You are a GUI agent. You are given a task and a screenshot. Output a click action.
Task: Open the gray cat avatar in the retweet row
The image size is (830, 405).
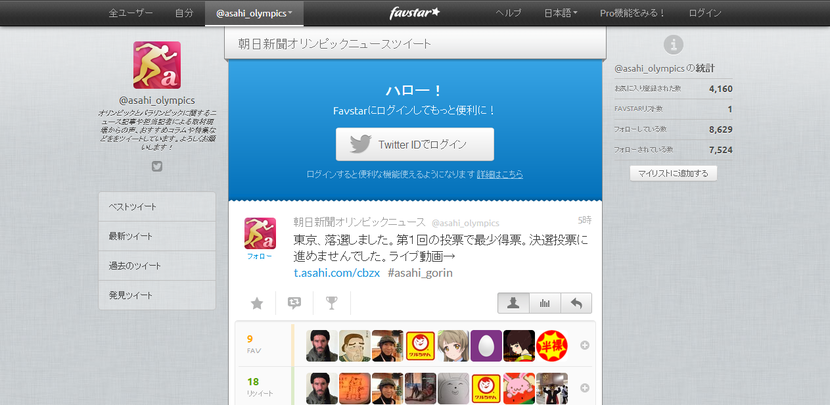tap(453, 389)
